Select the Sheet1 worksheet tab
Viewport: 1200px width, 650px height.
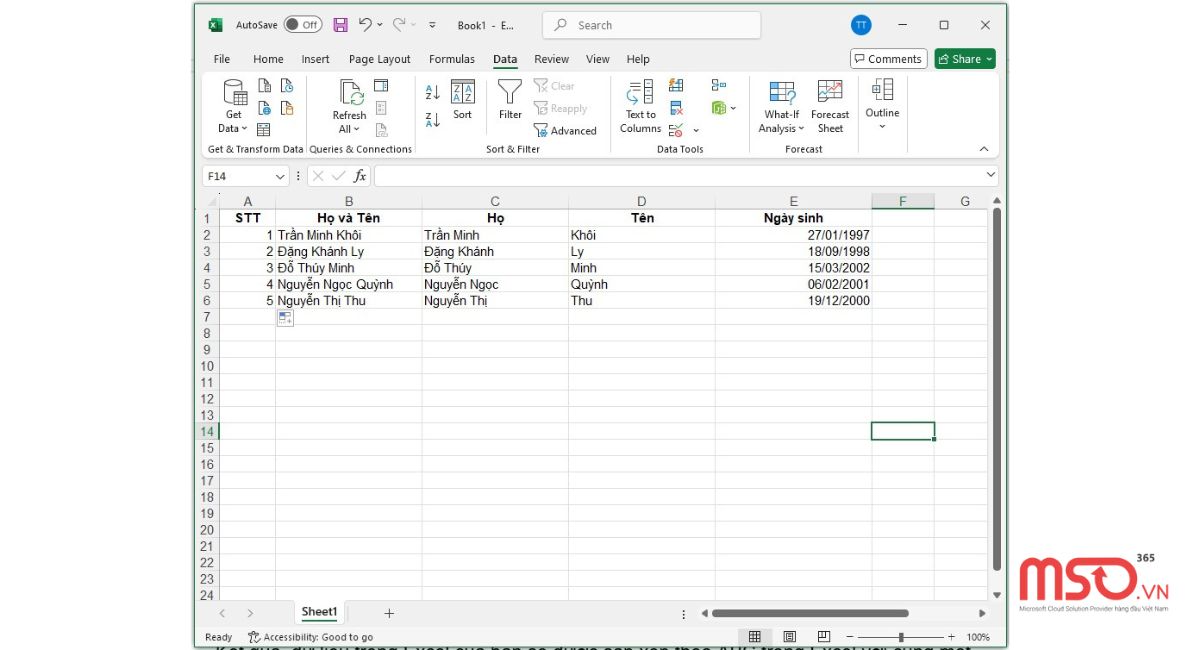pos(320,612)
